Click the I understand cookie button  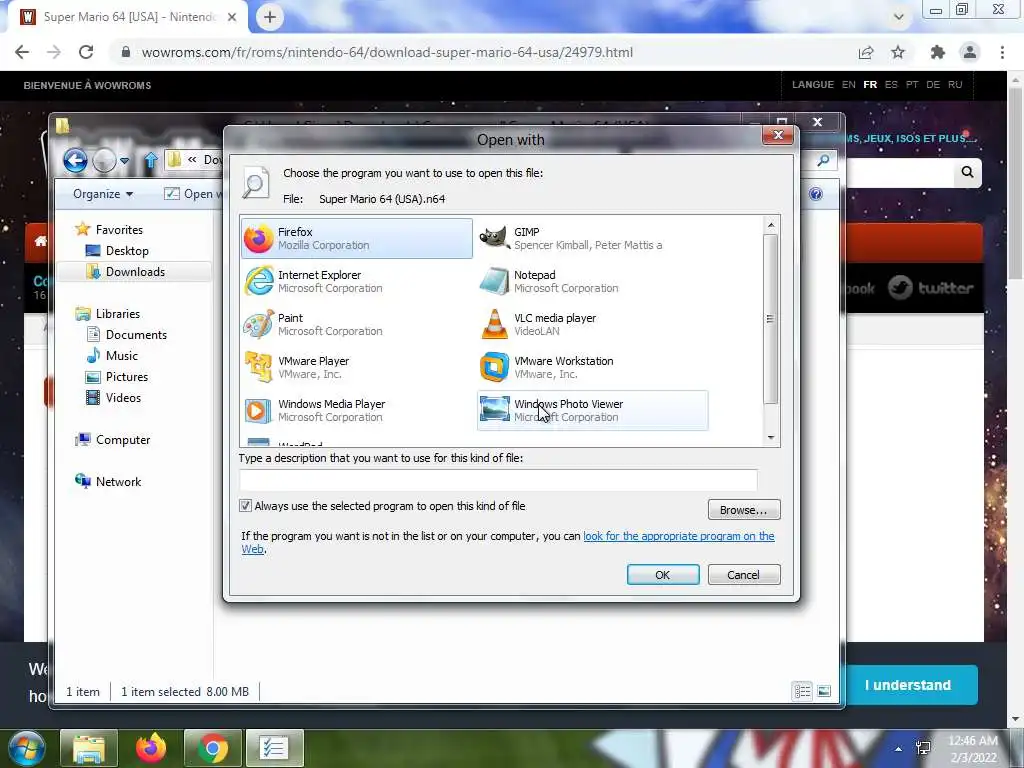pyautogui.click(x=907, y=685)
